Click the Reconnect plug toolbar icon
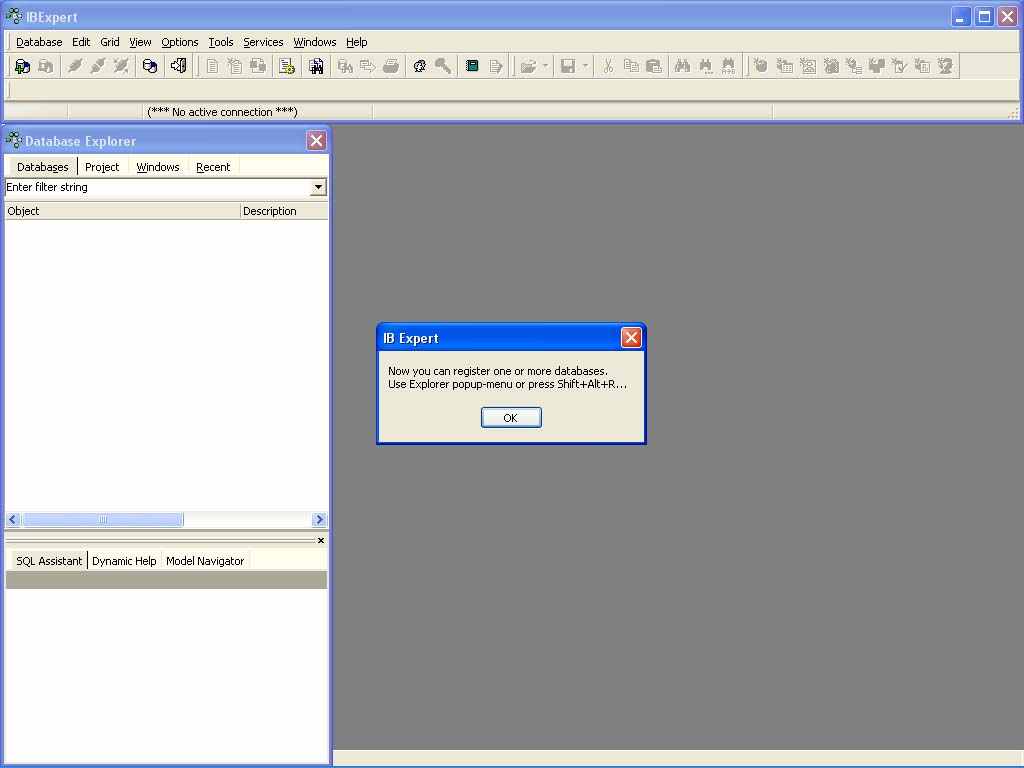 coord(98,66)
